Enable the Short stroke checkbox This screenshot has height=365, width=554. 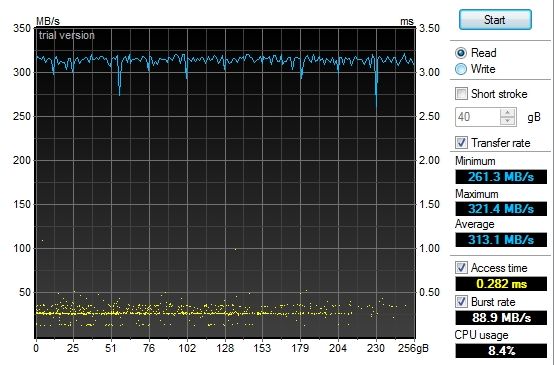click(x=461, y=94)
